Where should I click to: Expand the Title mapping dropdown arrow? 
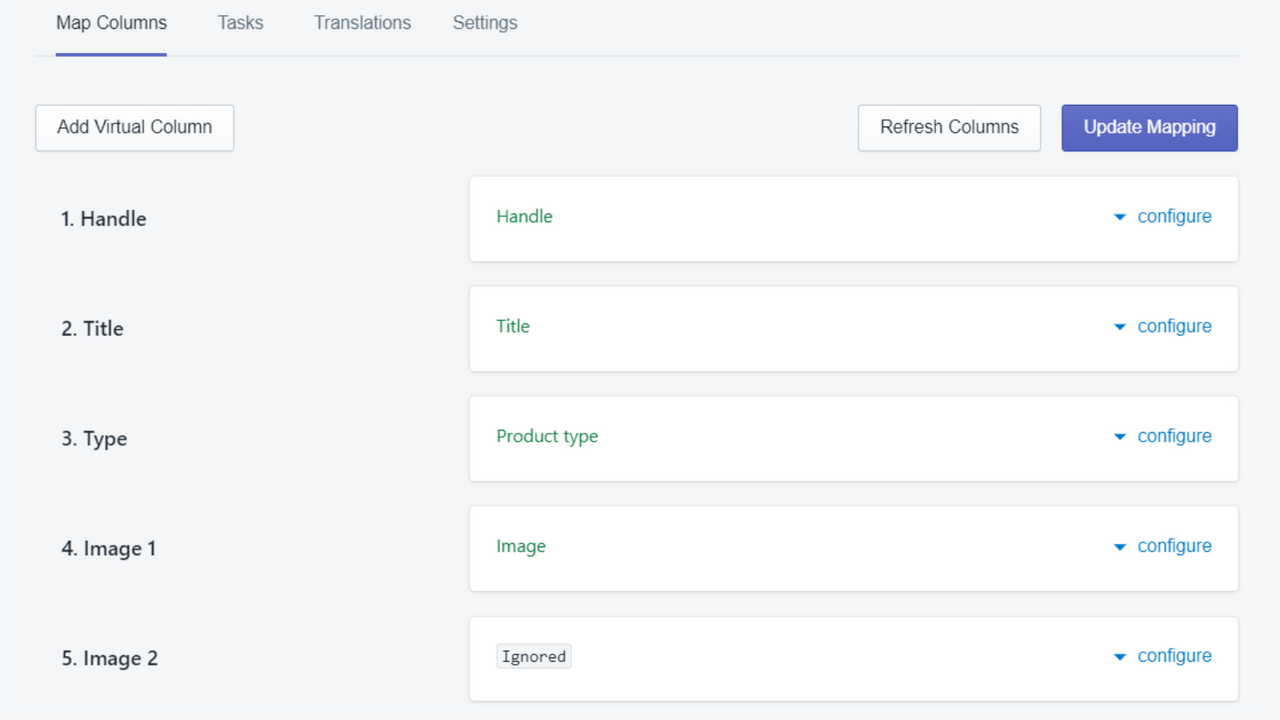pyautogui.click(x=1119, y=326)
